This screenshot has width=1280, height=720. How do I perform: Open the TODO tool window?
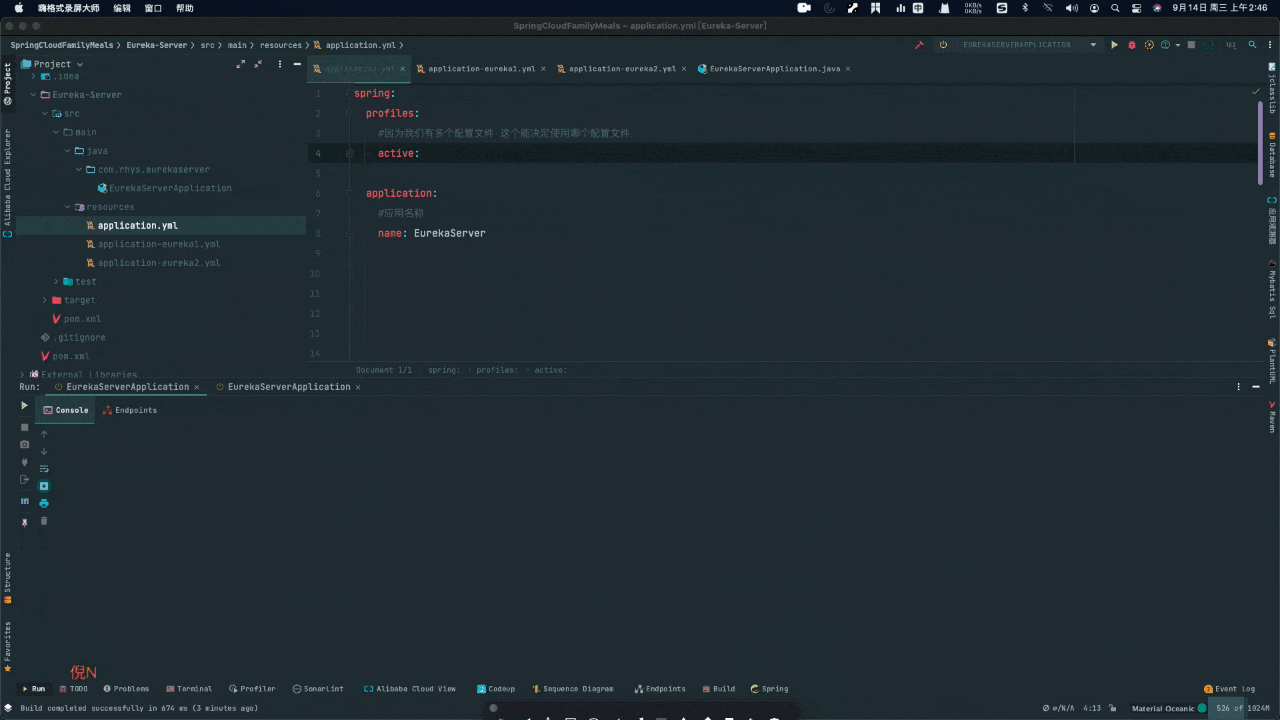[x=73, y=689]
